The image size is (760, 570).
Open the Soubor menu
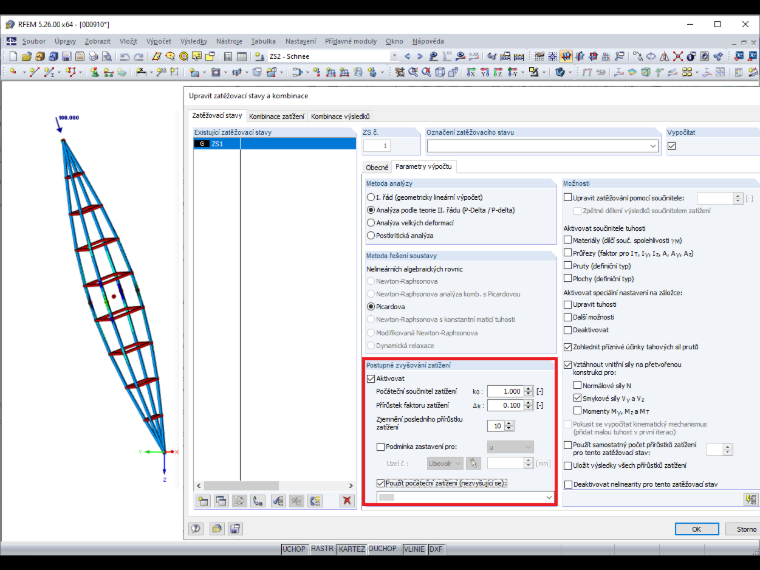pos(33,42)
